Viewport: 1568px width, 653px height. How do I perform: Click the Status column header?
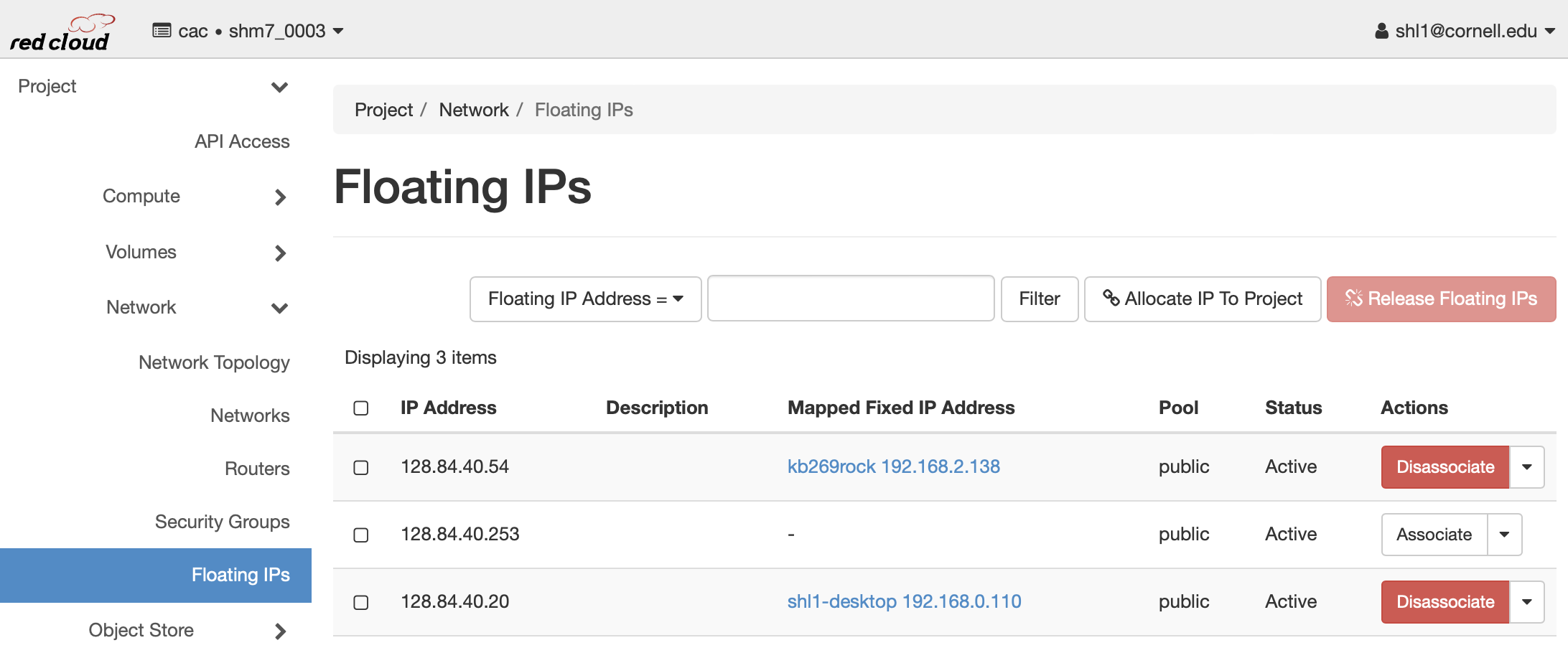click(x=1293, y=408)
